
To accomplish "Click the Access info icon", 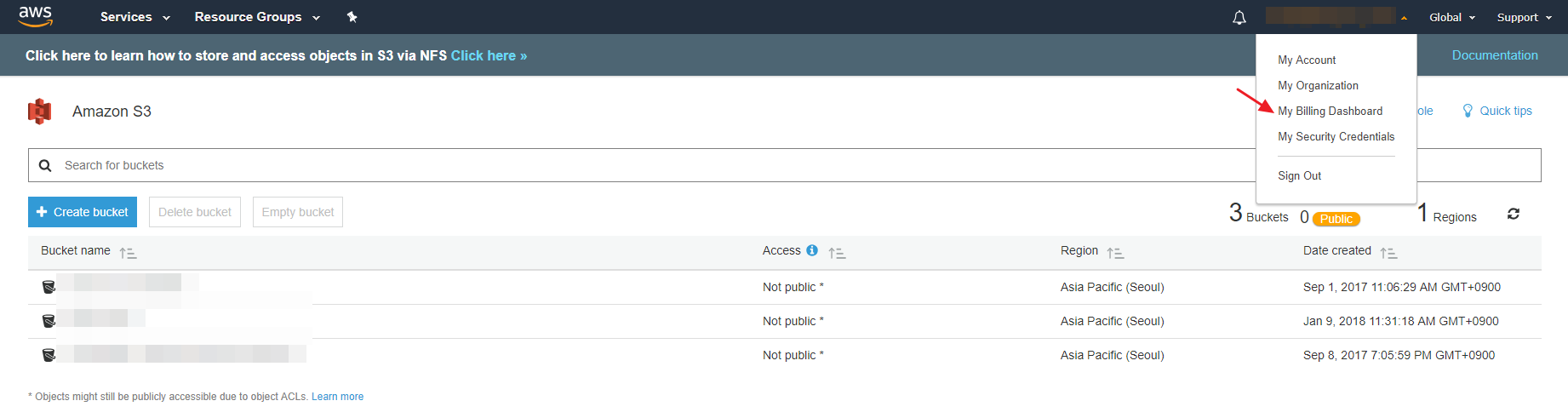I will click(x=812, y=250).
